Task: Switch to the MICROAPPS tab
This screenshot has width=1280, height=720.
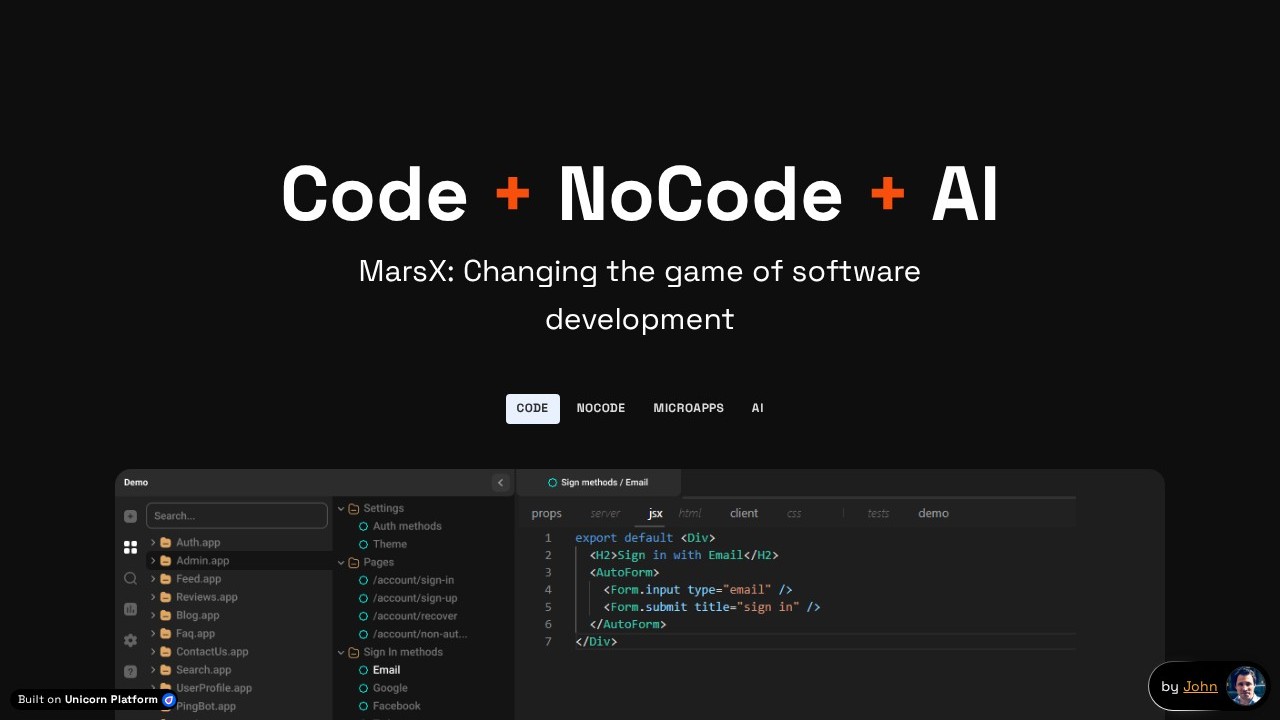Action: point(688,408)
